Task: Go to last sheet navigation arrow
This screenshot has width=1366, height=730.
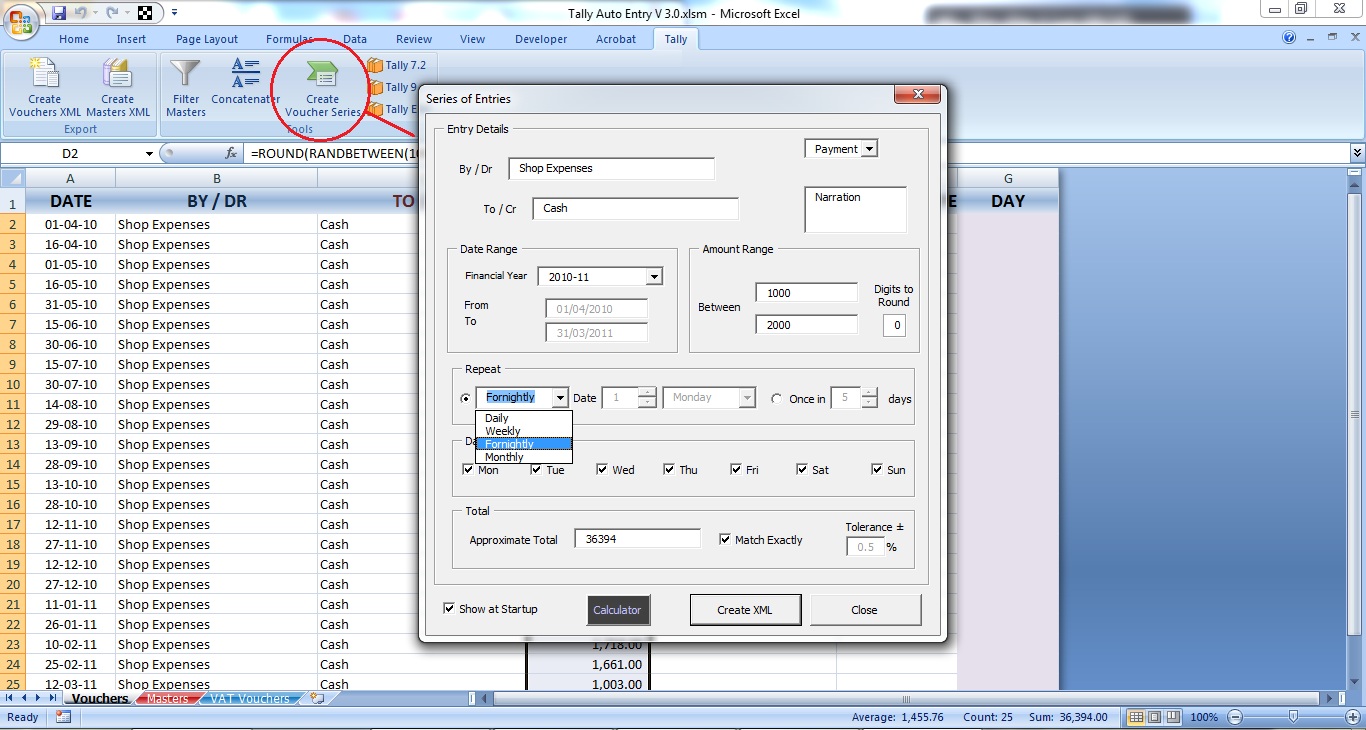Action: tap(53, 698)
